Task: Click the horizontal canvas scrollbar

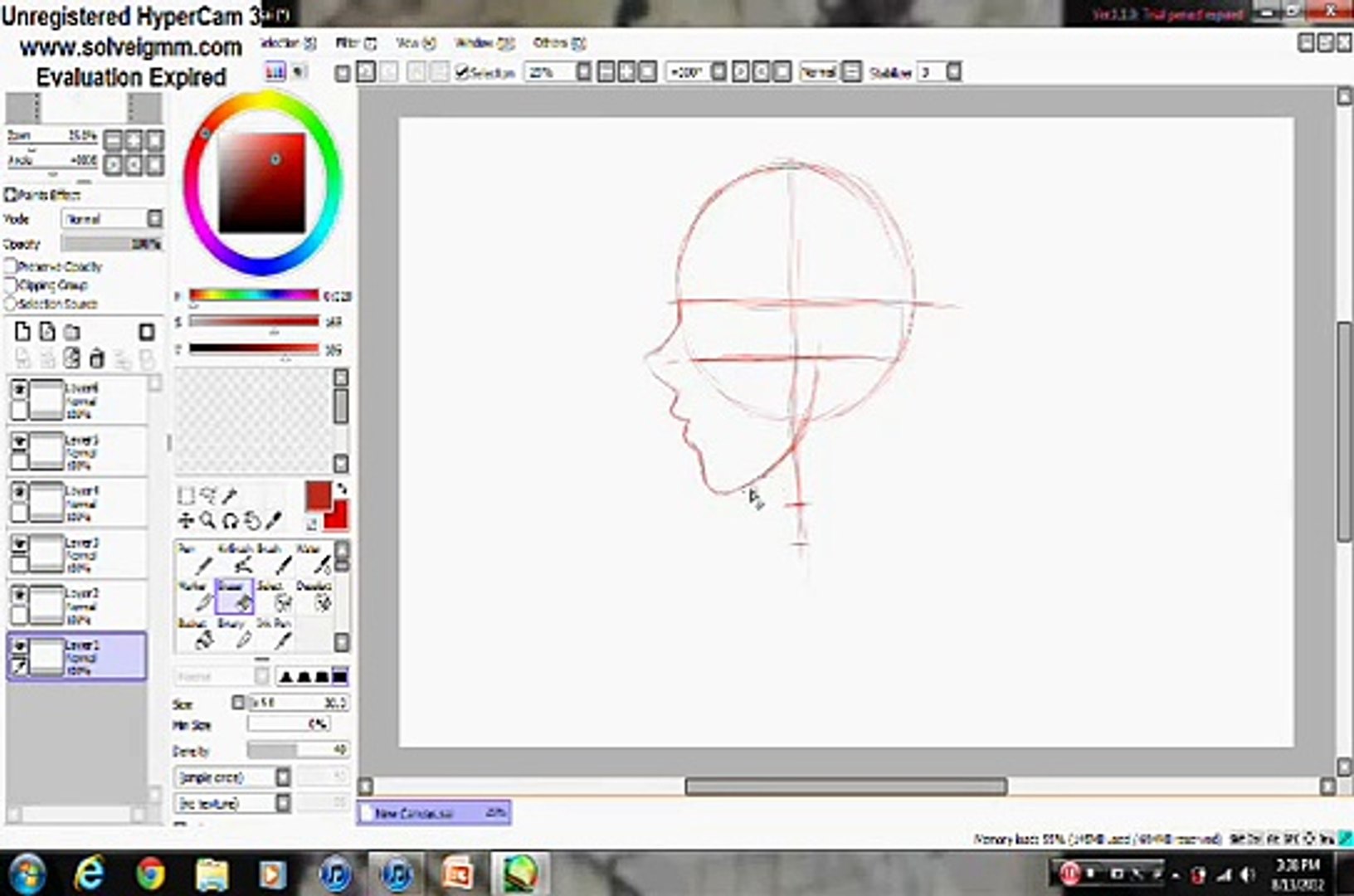Action: 845,786
